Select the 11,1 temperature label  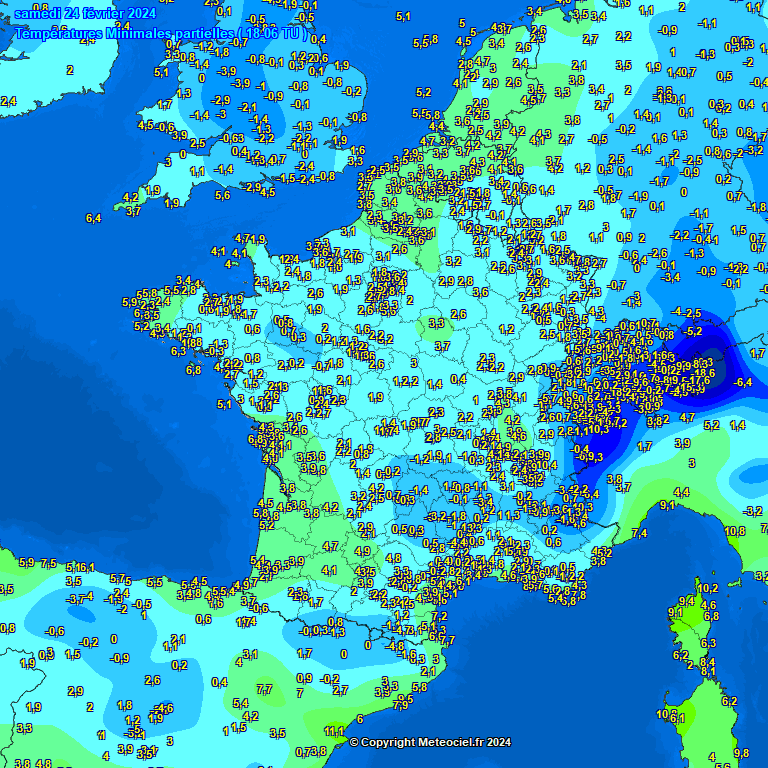(x=335, y=732)
